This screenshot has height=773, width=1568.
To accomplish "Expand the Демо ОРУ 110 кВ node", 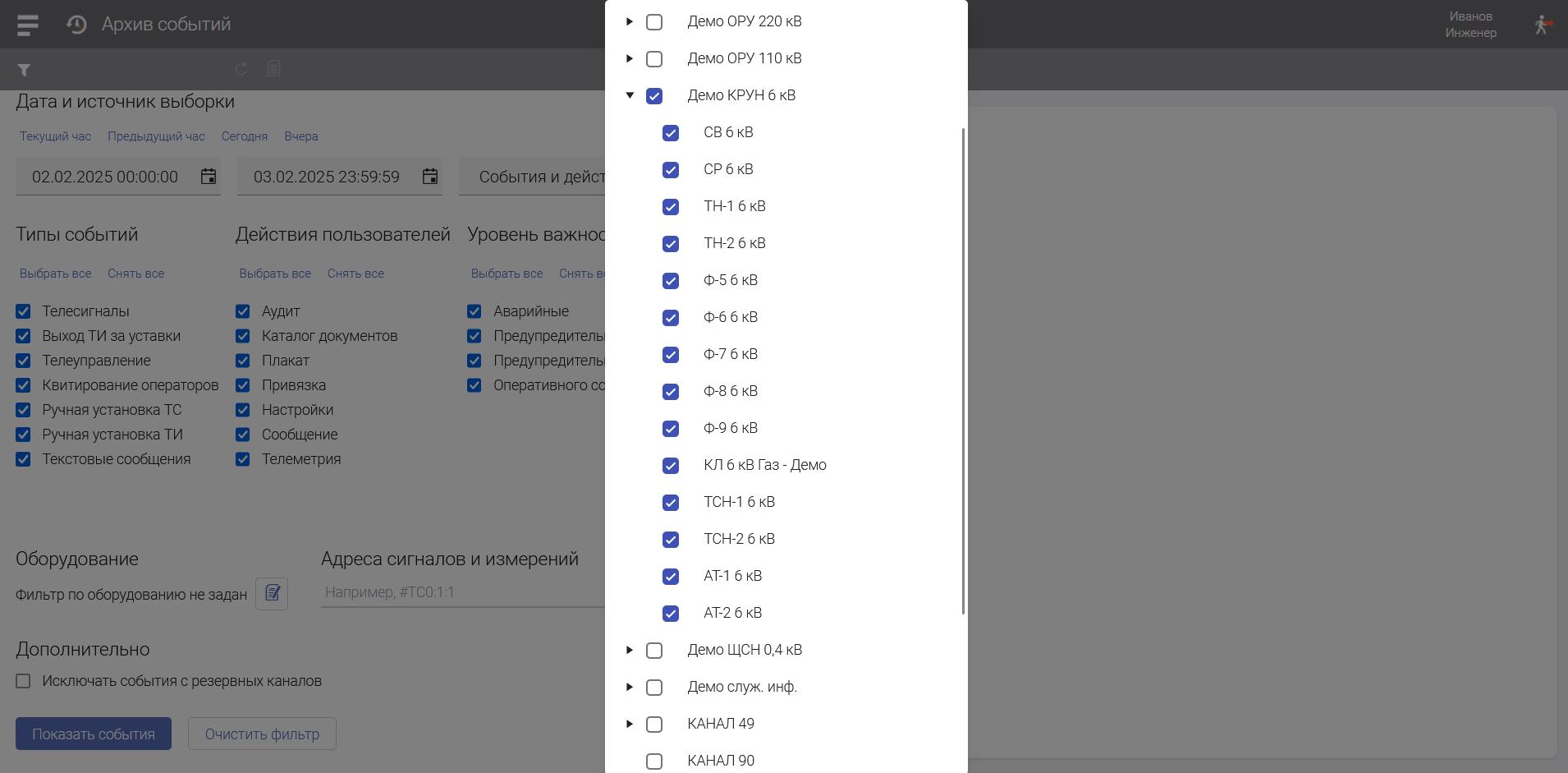I will coord(630,58).
